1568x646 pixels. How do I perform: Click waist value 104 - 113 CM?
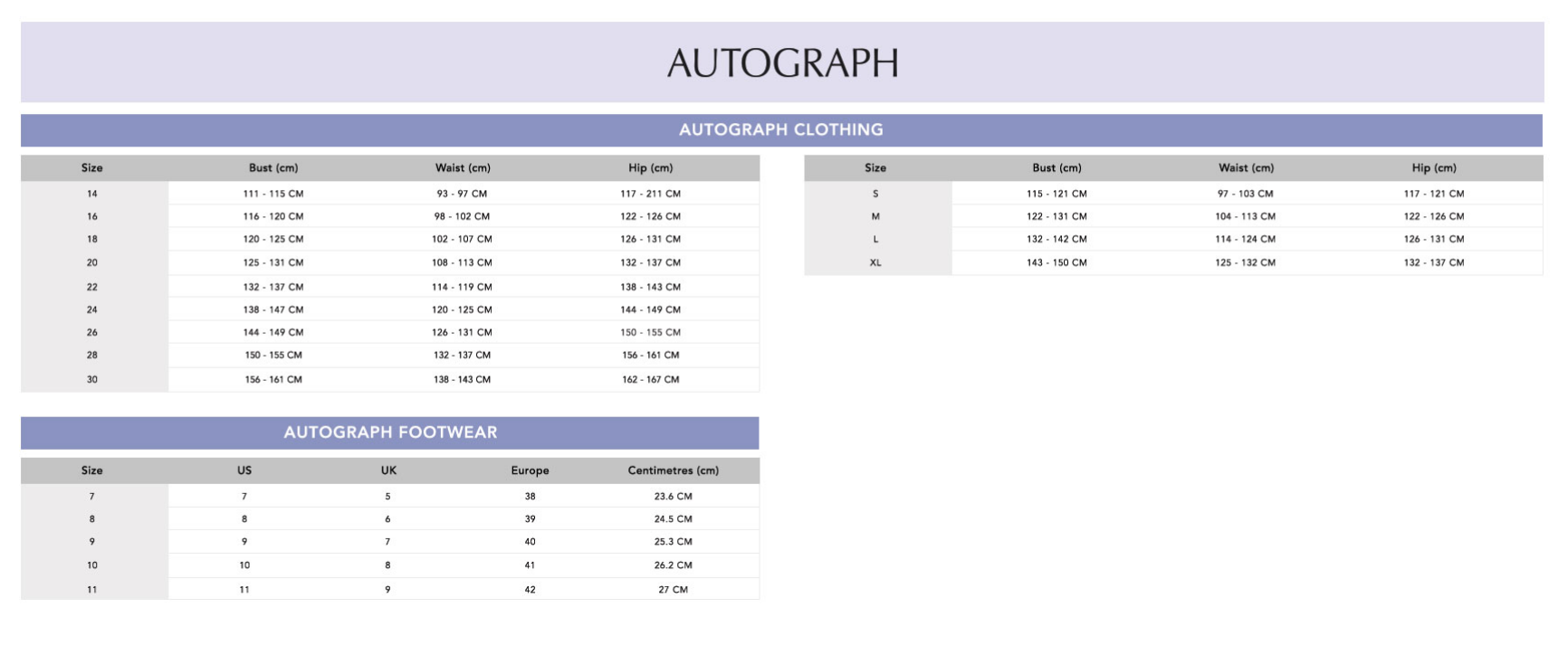1245,216
